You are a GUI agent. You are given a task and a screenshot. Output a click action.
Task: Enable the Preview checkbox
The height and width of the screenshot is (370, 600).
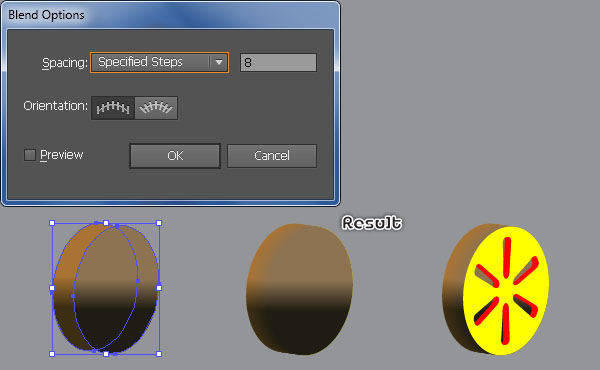tap(30, 155)
